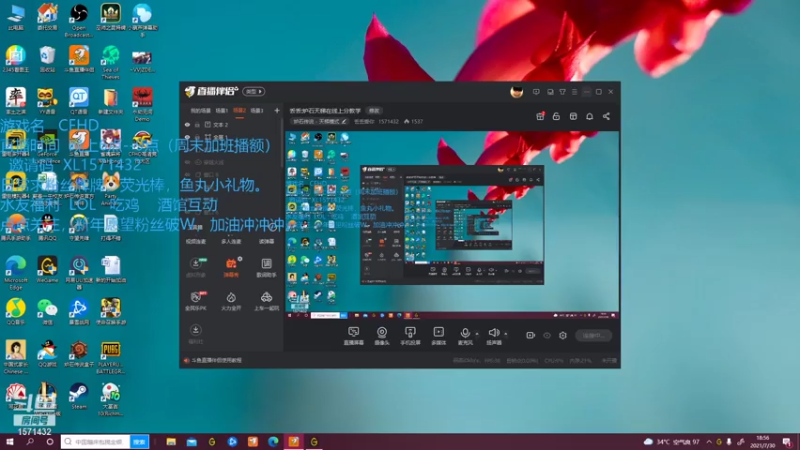The height and width of the screenshot is (450, 800).
Task: Open the gear settings in bottom bar
Action: point(563,335)
